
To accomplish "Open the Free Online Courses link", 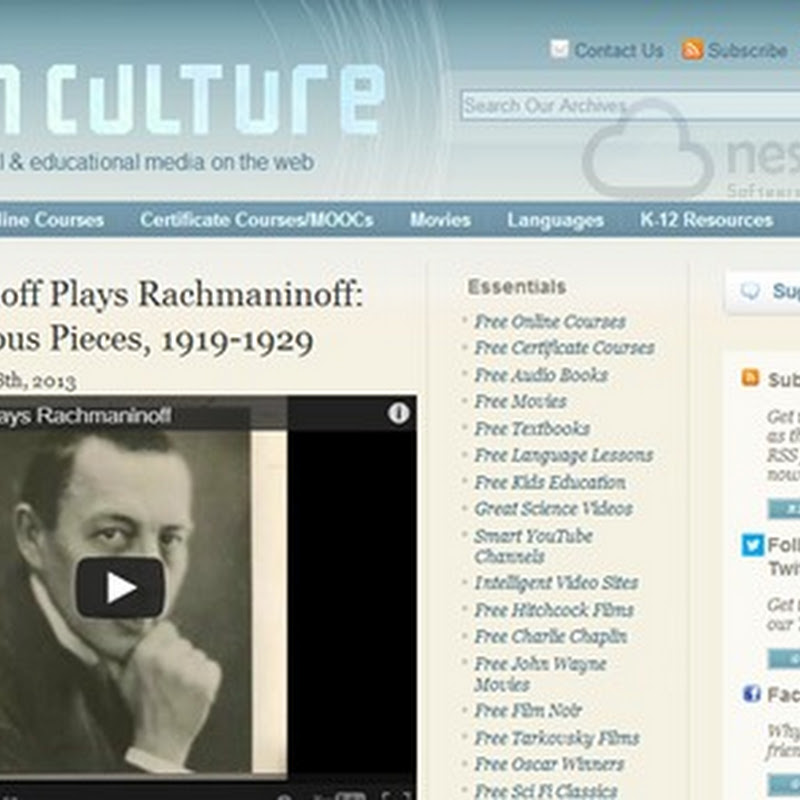I will tap(550, 322).
